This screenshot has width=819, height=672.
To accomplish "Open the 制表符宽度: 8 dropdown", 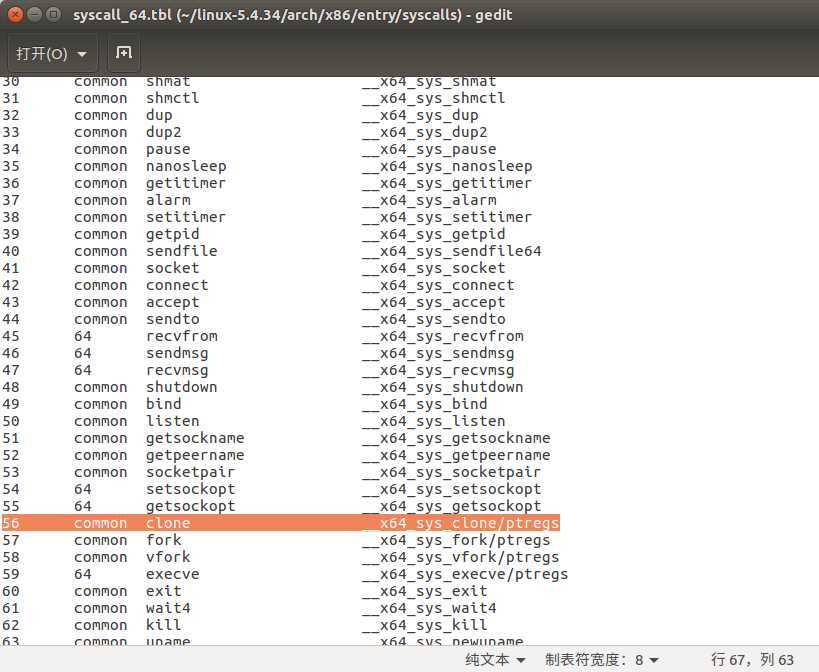I will tap(602, 659).
